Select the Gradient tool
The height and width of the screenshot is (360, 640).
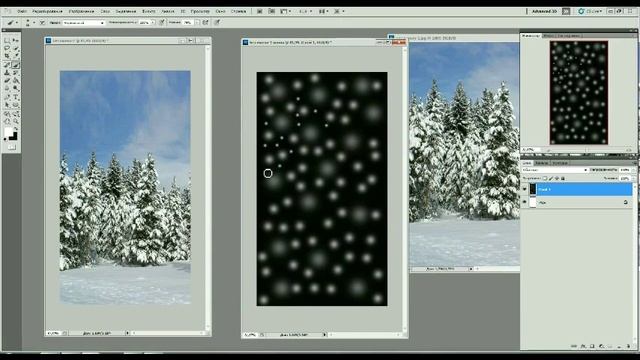[16, 80]
